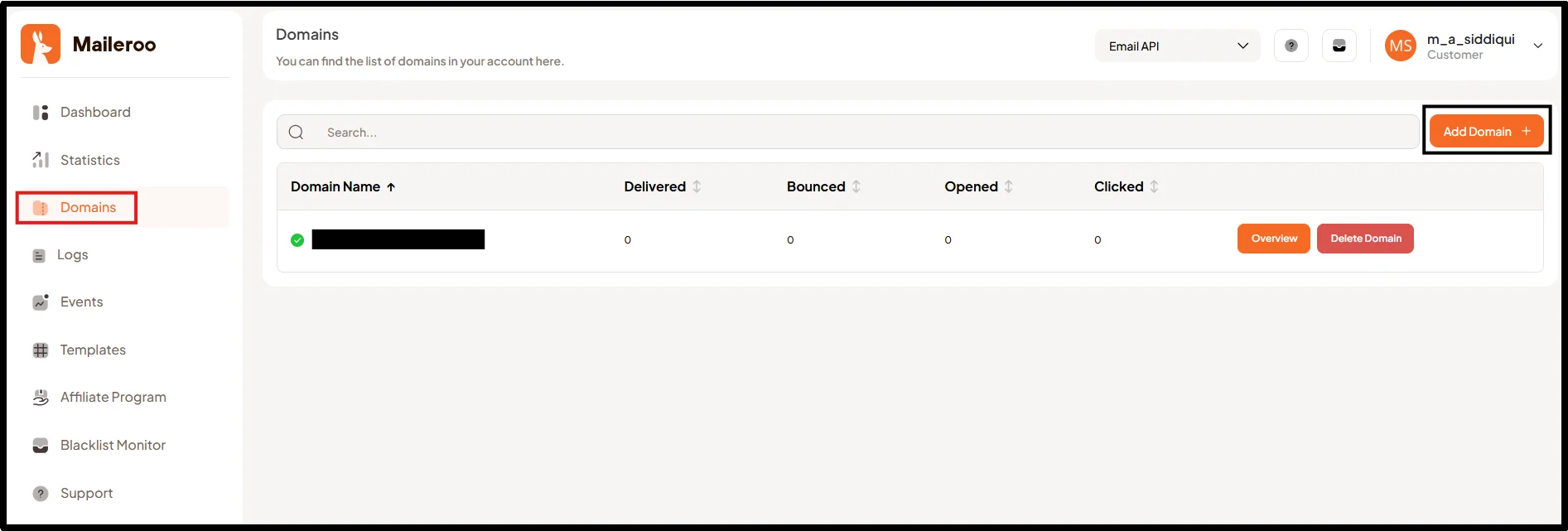Image resolution: width=1568 pixels, height=531 pixels.
Task: Sort by the Bounced column arrows
Action: [856, 186]
